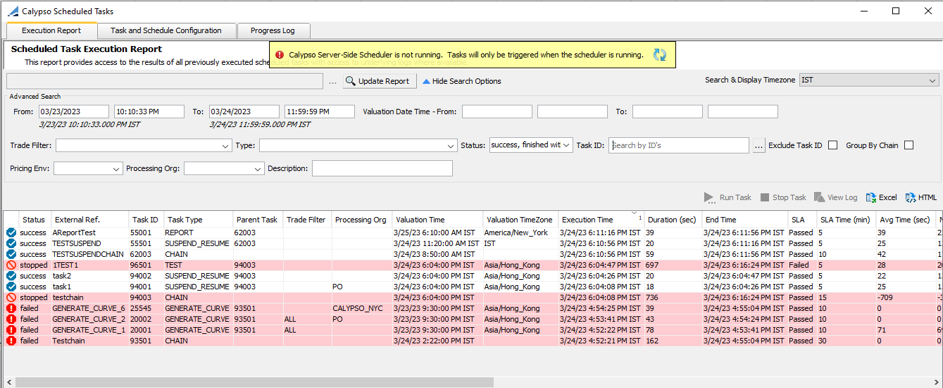Switch to Task and Schedule Configuration tab
Image resolution: width=943 pixels, height=388 pixels.
click(x=166, y=31)
